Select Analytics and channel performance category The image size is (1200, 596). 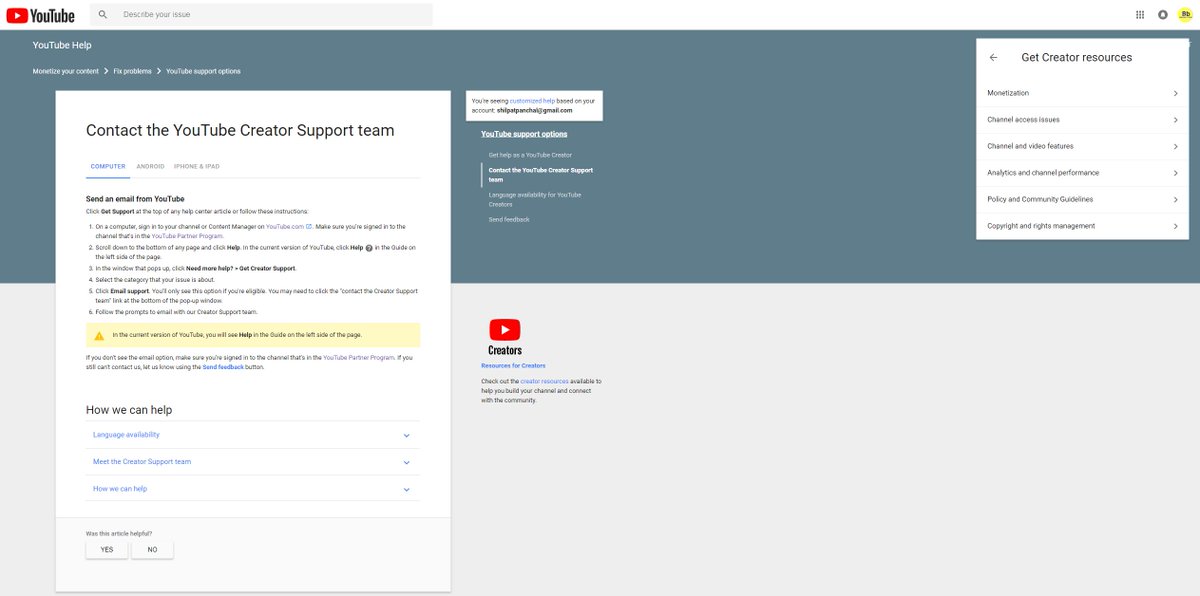pyautogui.click(x=1083, y=173)
